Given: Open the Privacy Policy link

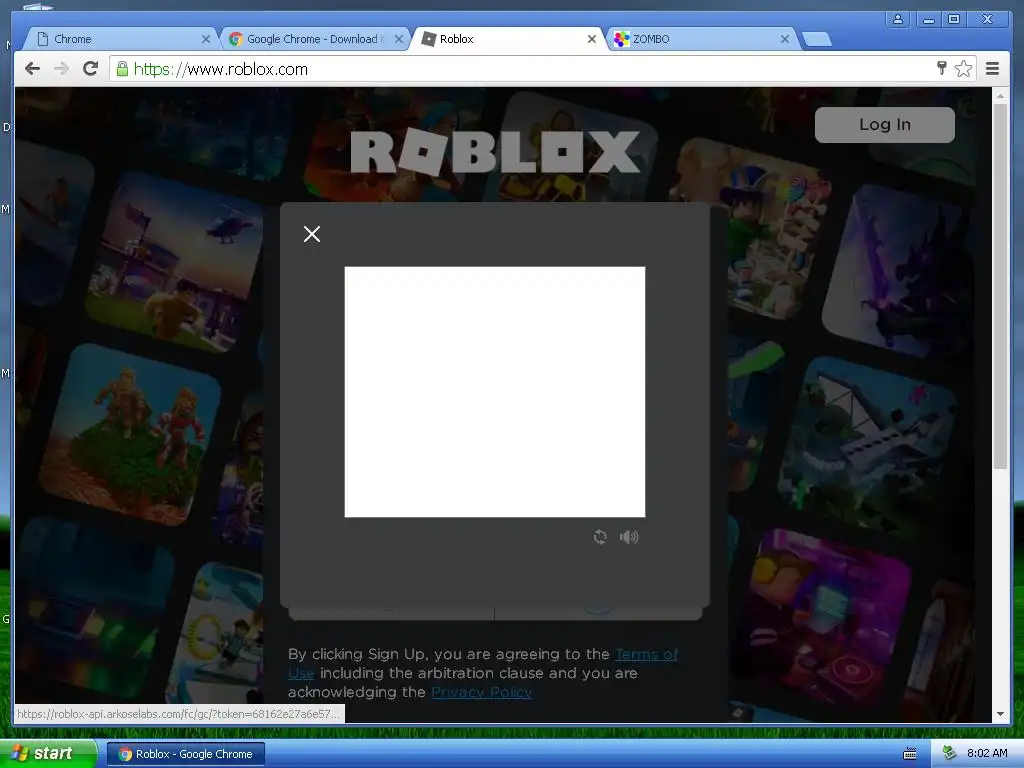Looking at the screenshot, I should (481, 692).
